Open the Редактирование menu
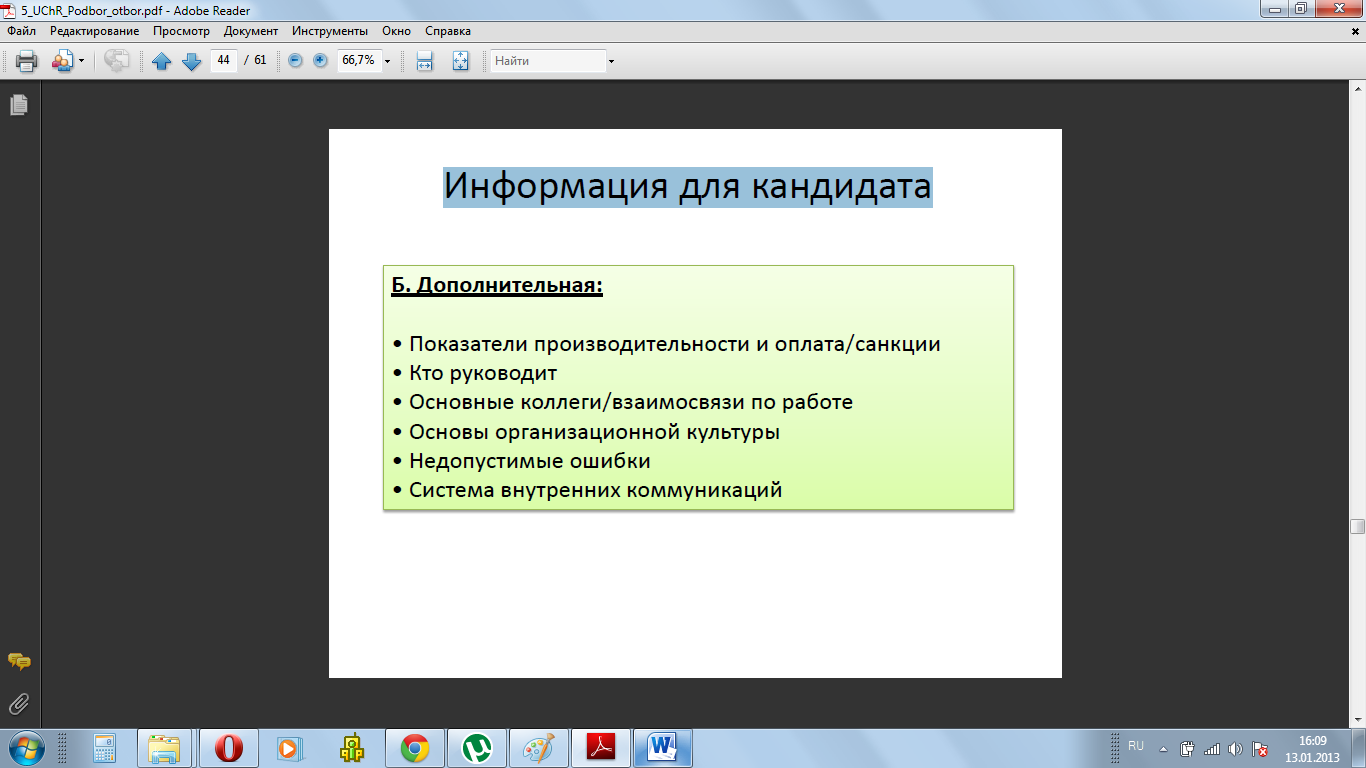The width and height of the screenshot is (1366, 768). 95,31
